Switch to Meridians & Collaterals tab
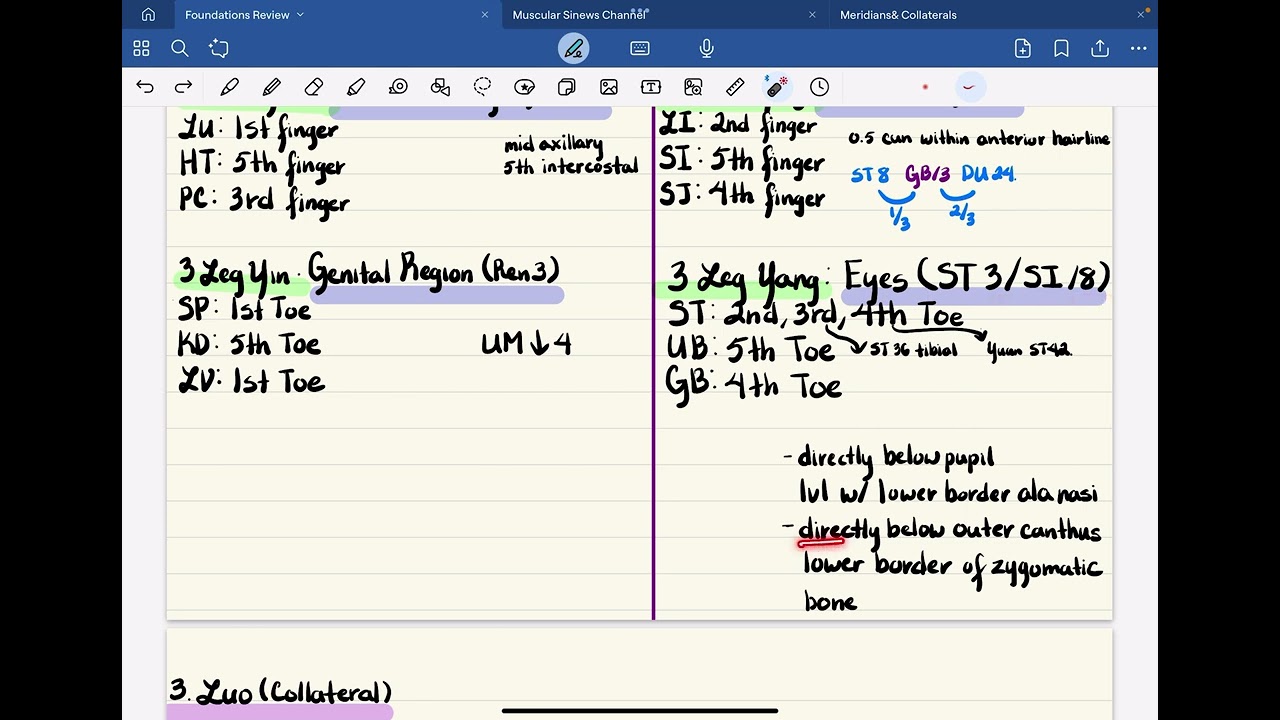This screenshot has width=1280, height=720. [898, 15]
